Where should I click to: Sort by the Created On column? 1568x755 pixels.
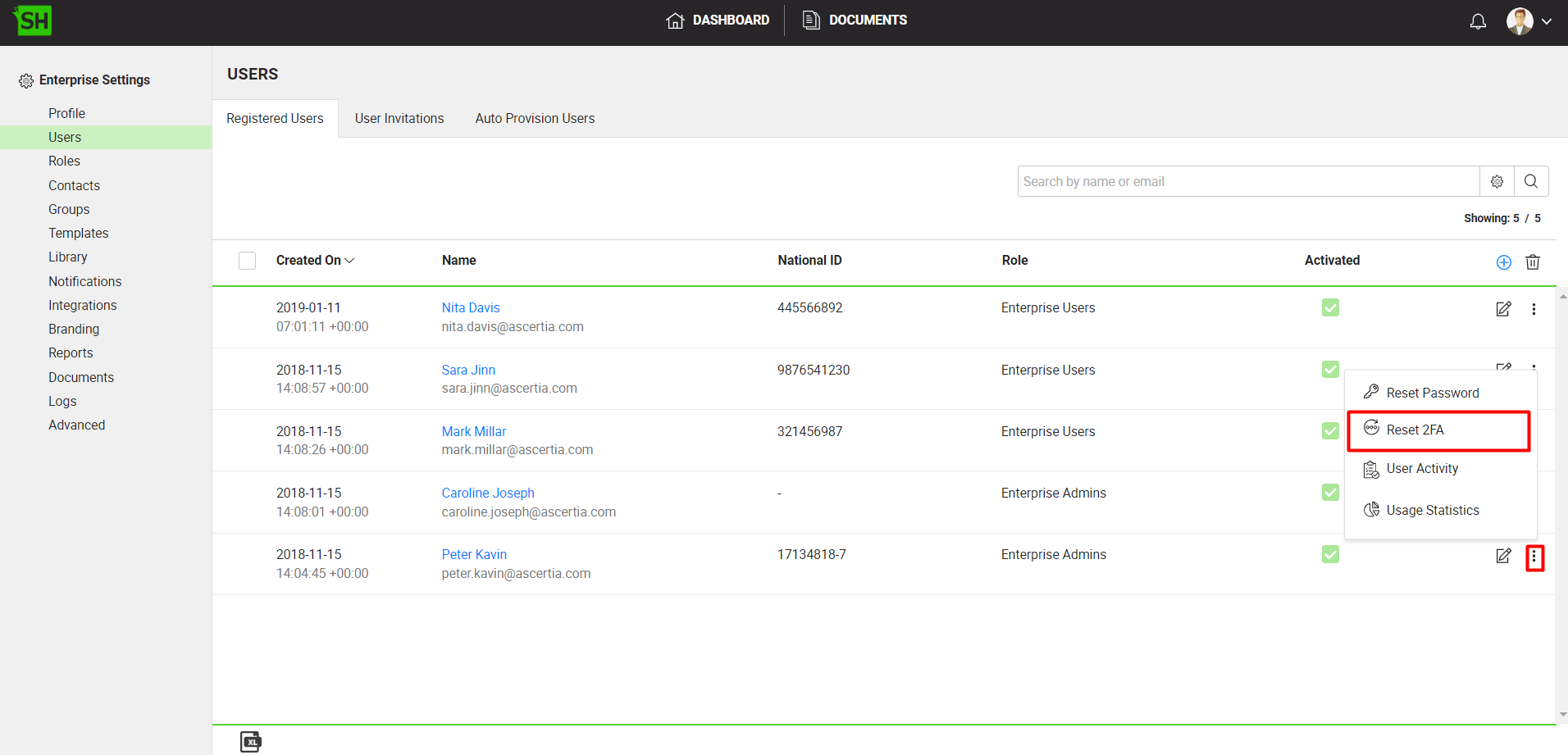point(315,261)
